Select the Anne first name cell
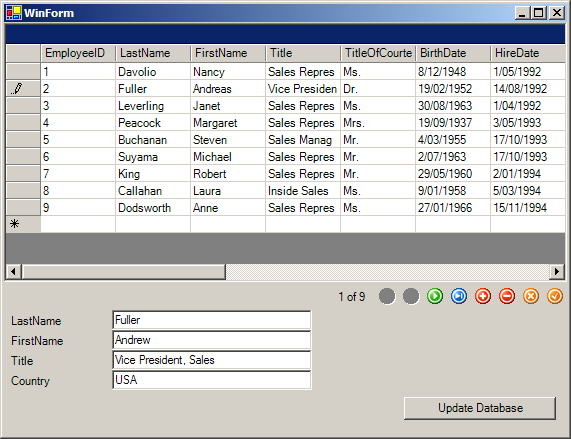This screenshot has width=571, height=439. pyautogui.click(x=228, y=207)
